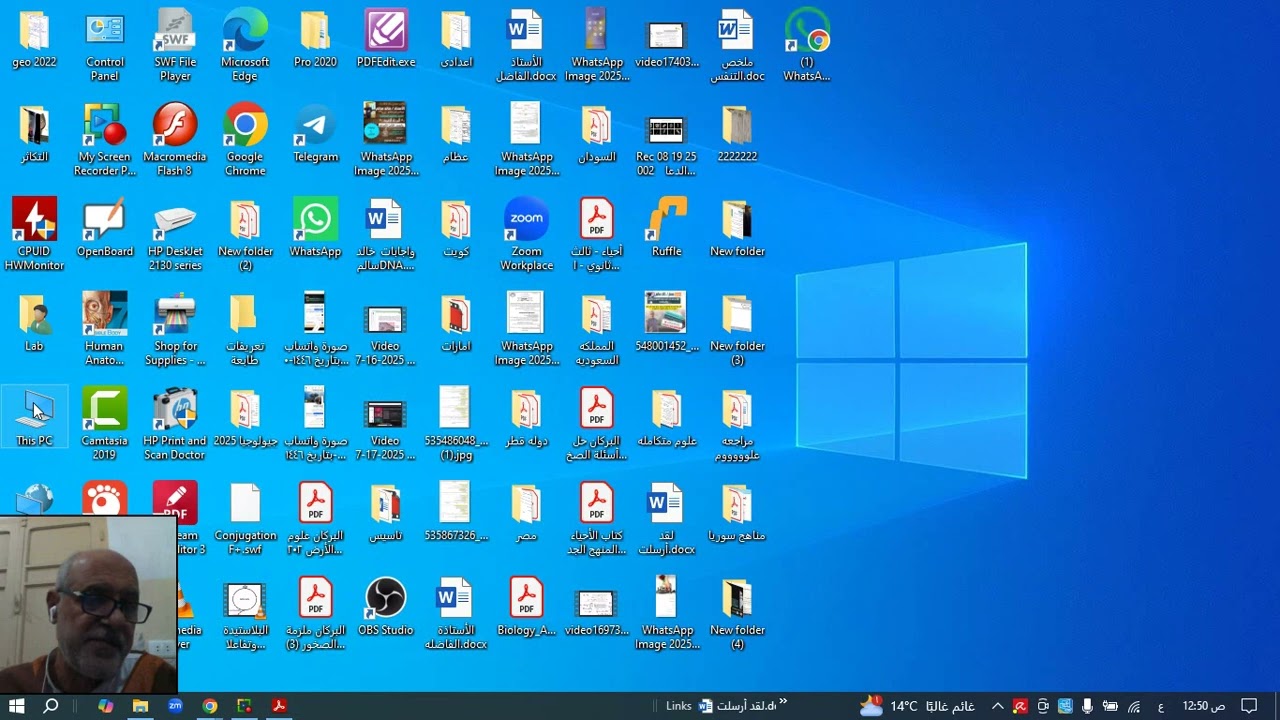Screen dimensions: 1280x720
Task: Click the Zoom icon in the taskbar
Action: 175,706
